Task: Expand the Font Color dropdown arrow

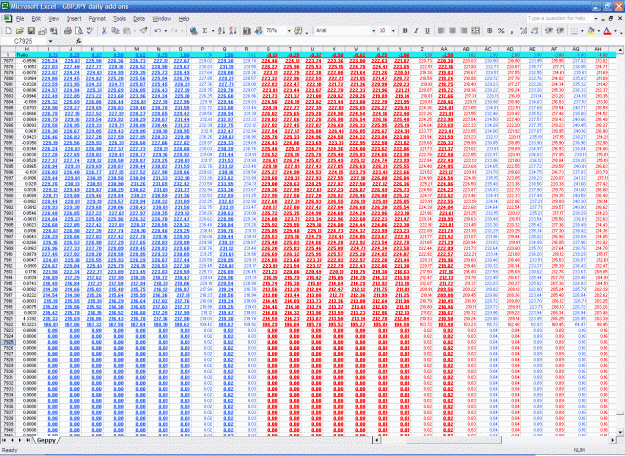Action: tap(615, 31)
